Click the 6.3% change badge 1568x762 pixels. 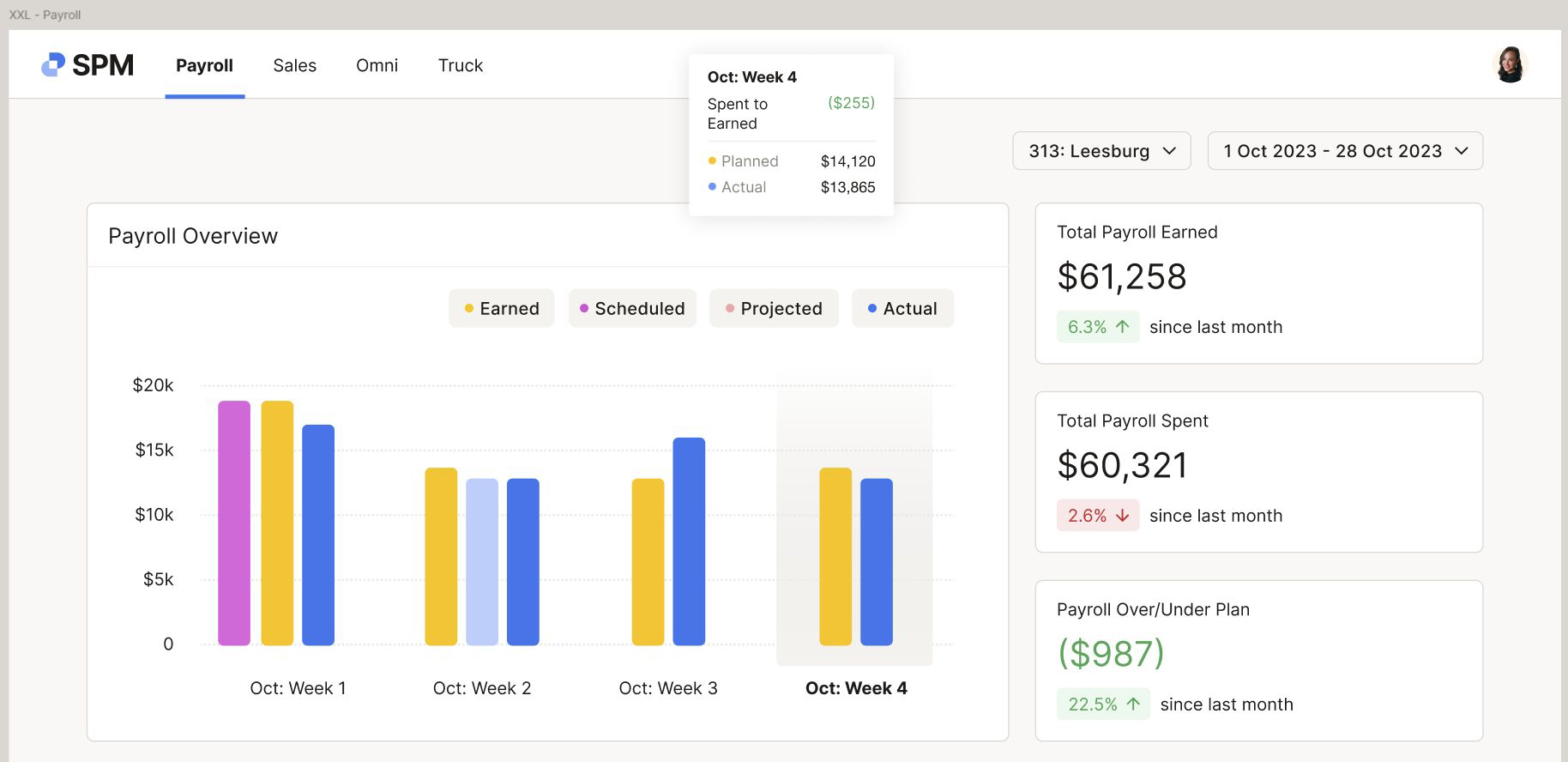(1098, 327)
